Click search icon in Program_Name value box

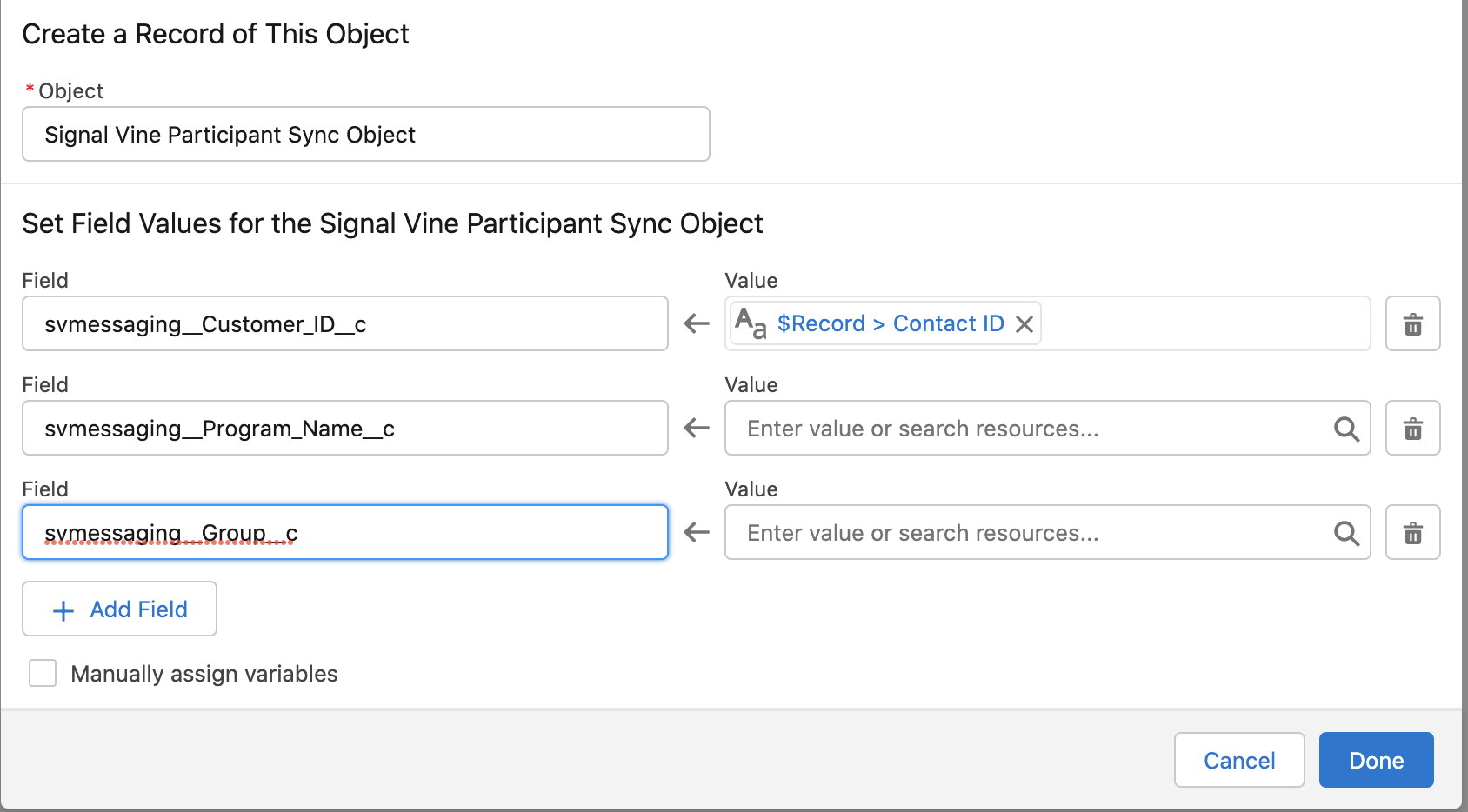pos(1346,429)
